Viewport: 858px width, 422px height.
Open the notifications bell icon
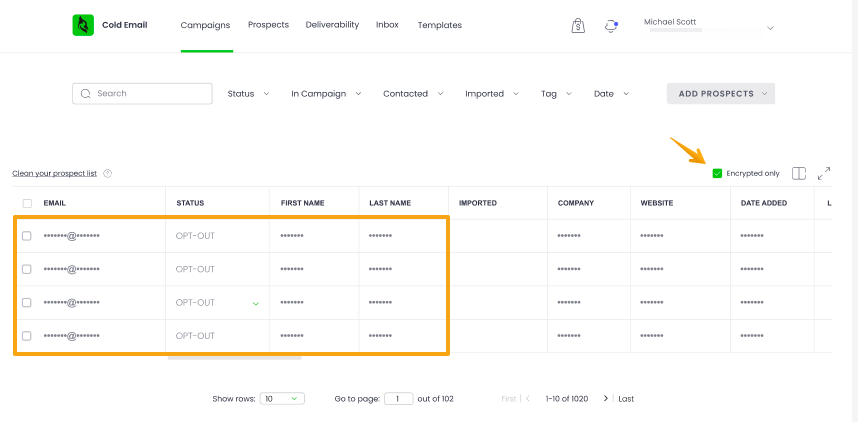click(611, 26)
